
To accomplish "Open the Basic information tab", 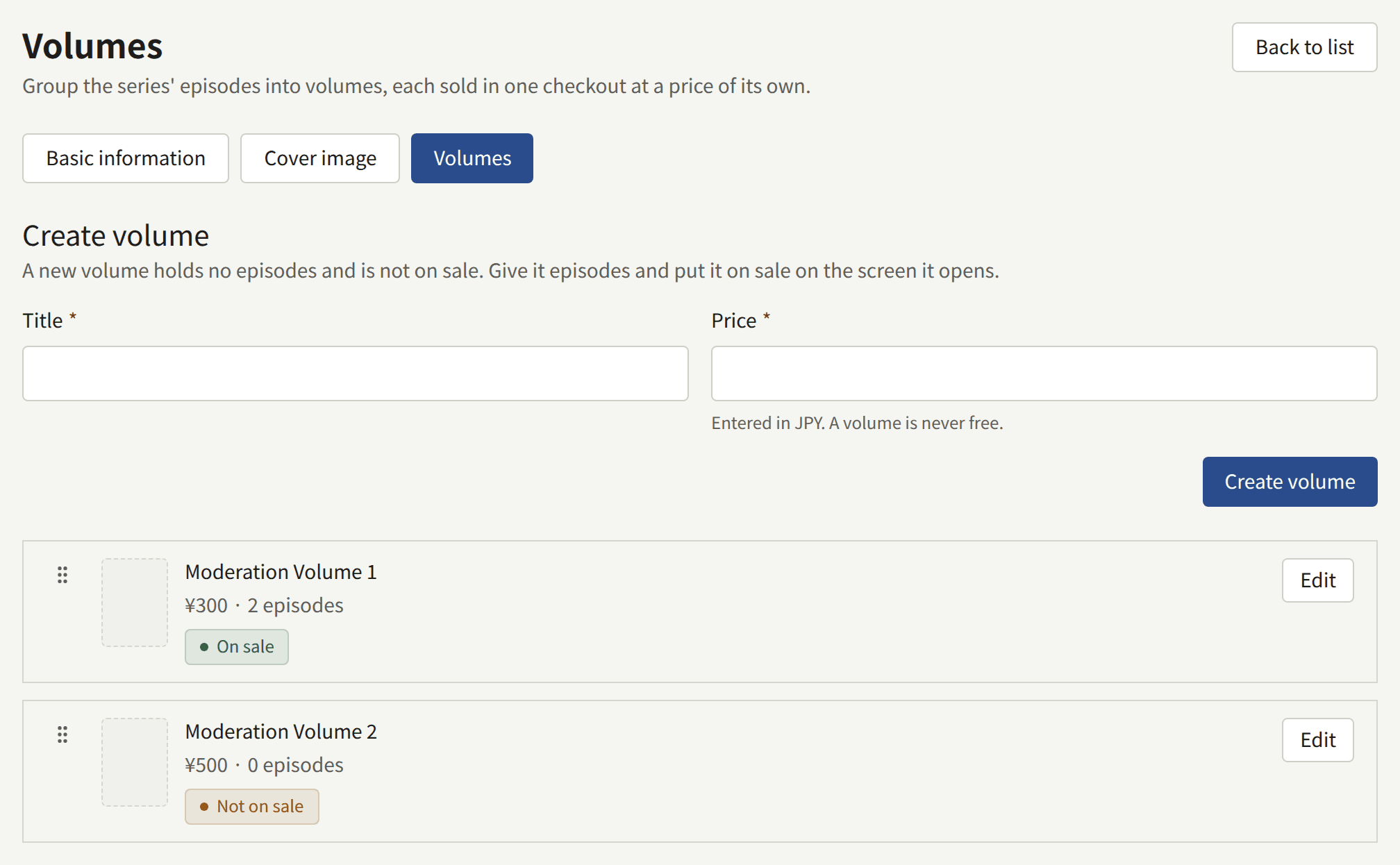I will coord(126,158).
